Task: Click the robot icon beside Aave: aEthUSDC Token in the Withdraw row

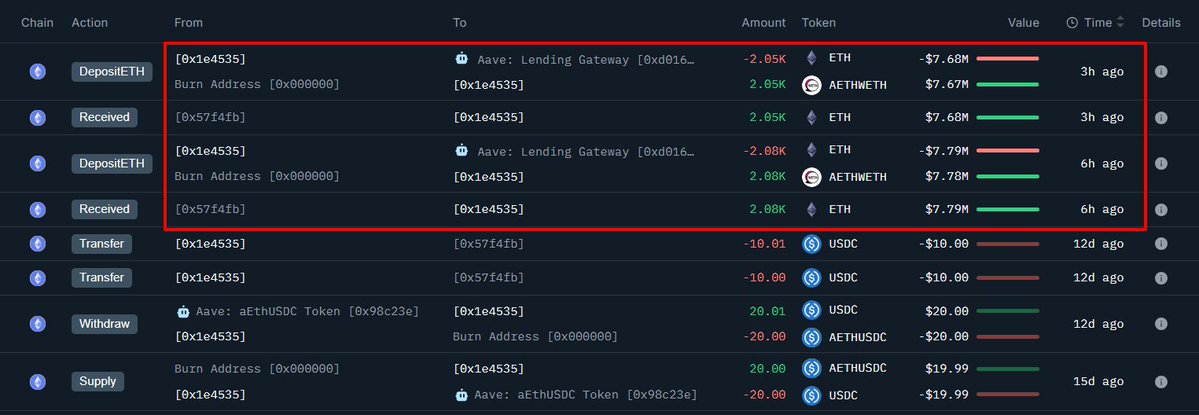Action: tap(183, 312)
